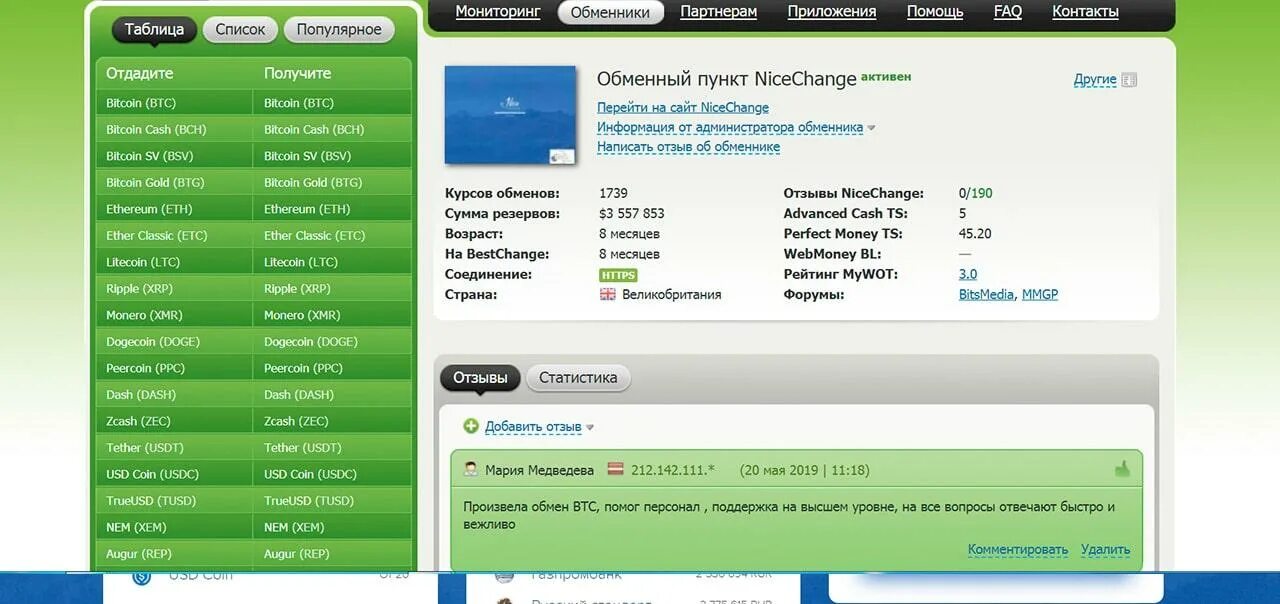Select Peercoin (PPC) in Получите column
Viewport: 1280px width, 604px height.
point(332,368)
